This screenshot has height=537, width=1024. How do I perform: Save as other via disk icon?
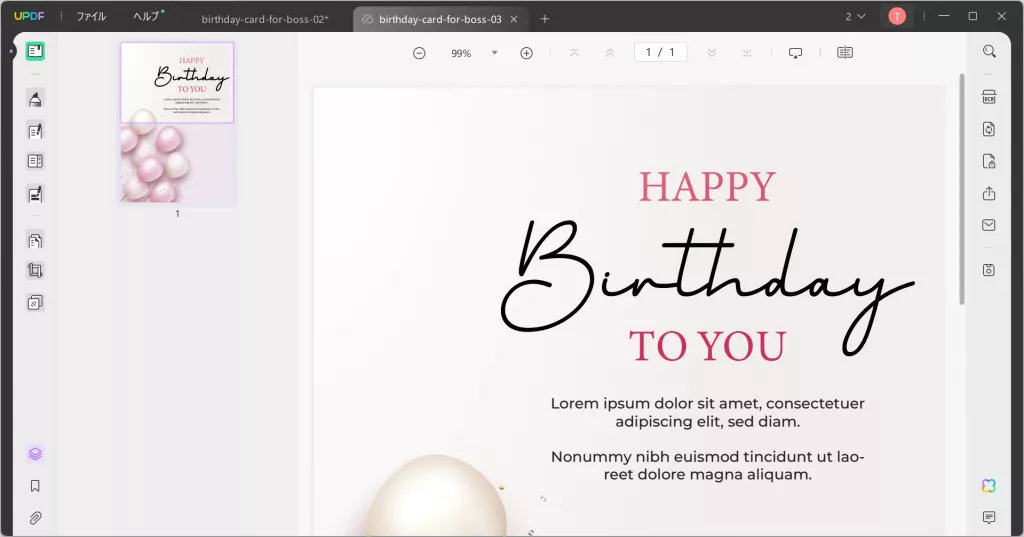[989, 270]
